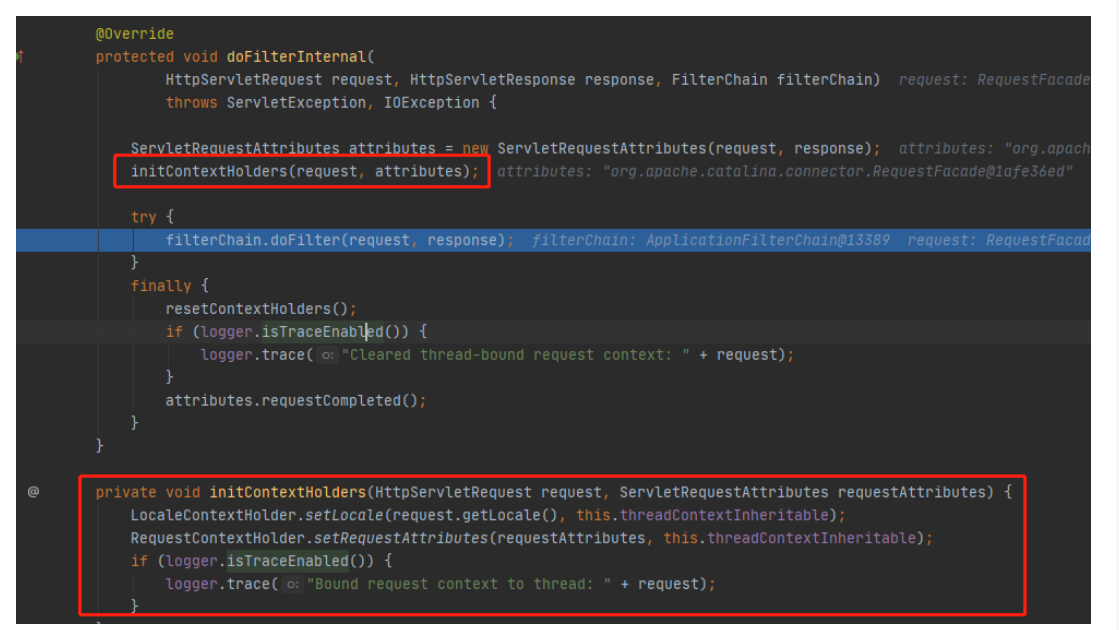
Task: Click the @Override annotation
Action: (x=135, y=34)
